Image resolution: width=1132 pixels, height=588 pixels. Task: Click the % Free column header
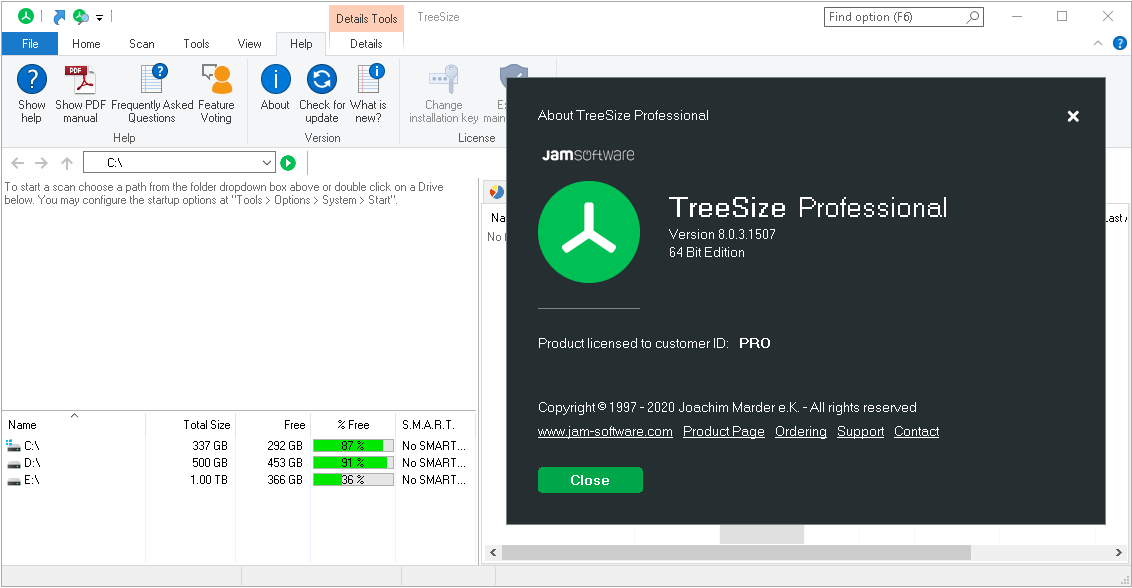tap(353, 425)
